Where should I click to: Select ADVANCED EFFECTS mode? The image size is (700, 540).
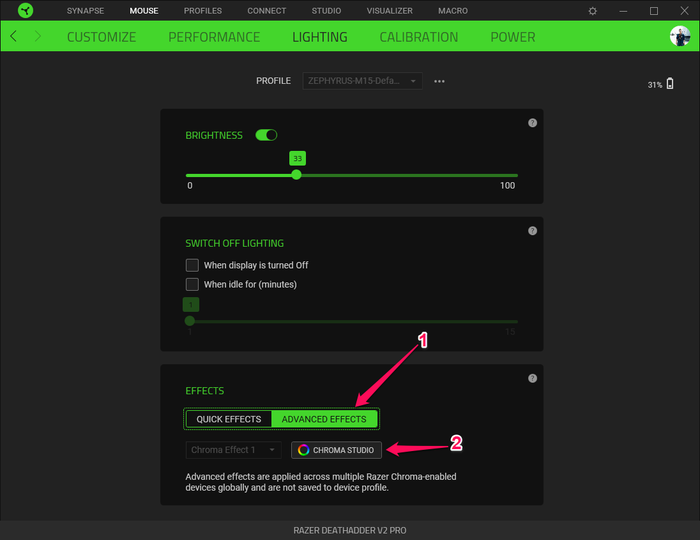pyautogui.click(x=324, y=419)
